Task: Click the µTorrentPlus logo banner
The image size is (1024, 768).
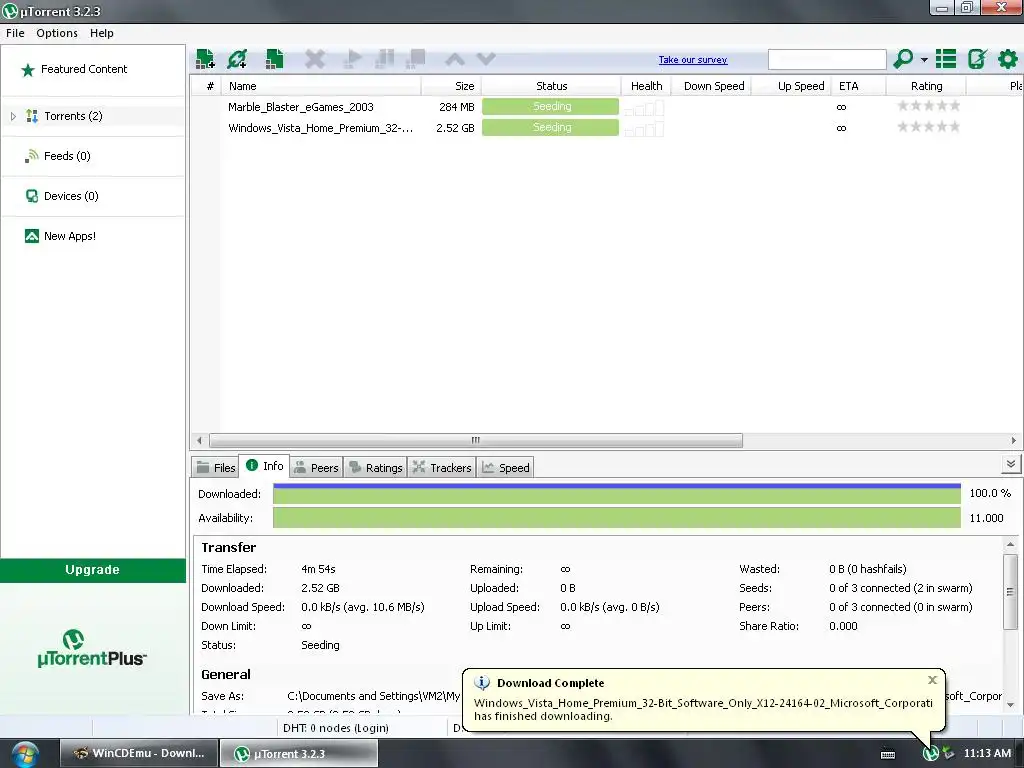Action: coord(92,648)
